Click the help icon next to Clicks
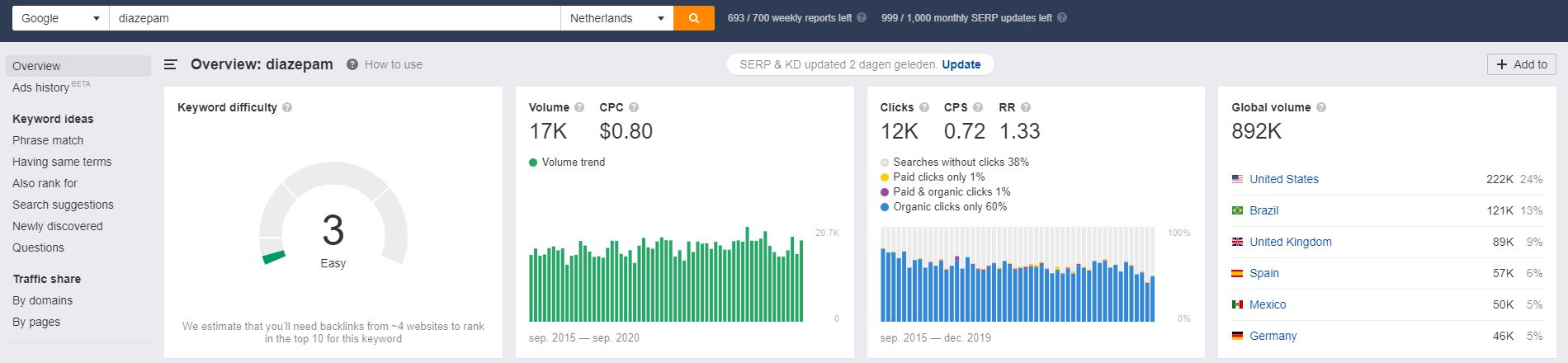This screenshot has height=363, width=1568. (924, 107)
